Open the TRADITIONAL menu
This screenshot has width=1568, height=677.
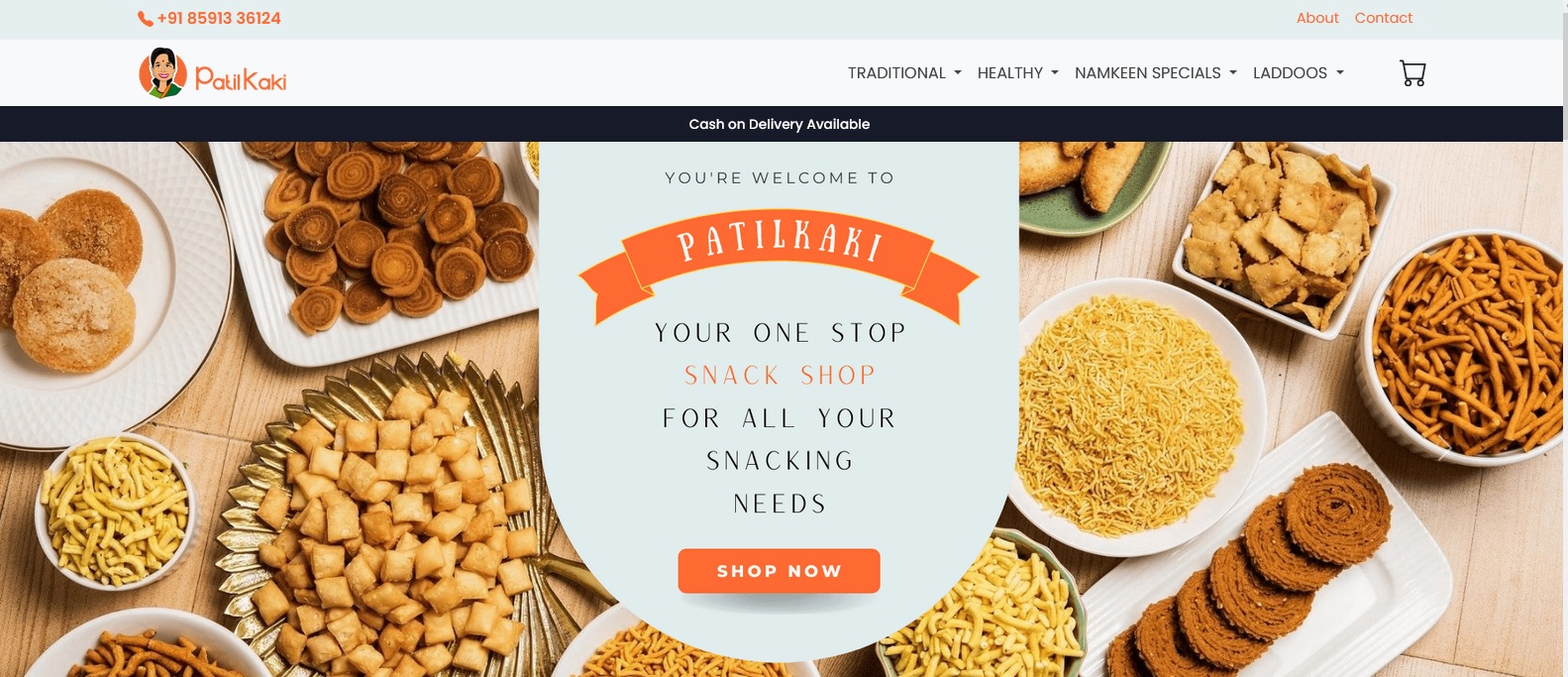point(904,73)
